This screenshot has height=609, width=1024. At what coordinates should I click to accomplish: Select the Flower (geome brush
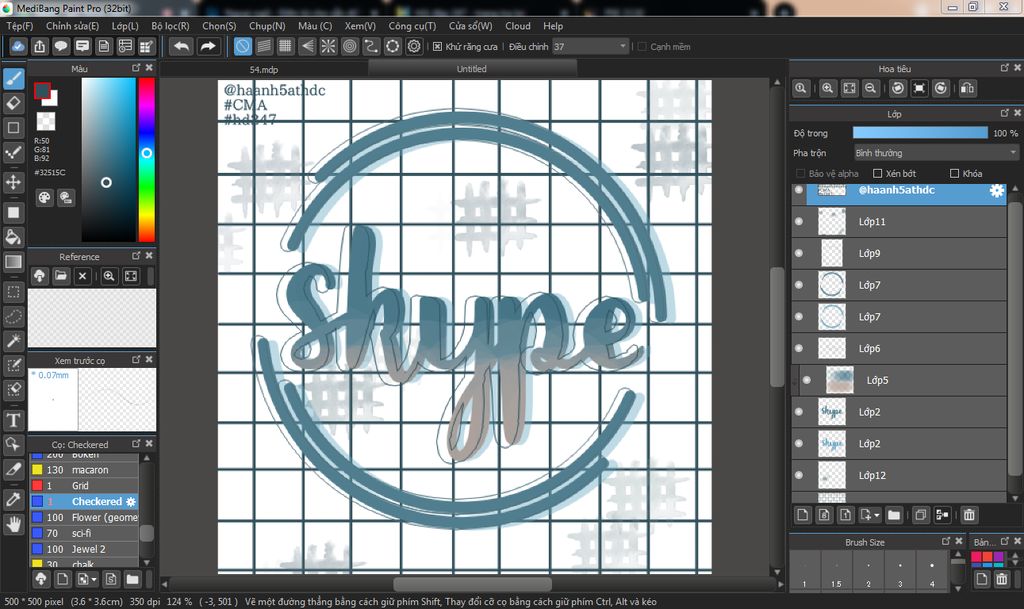pos(84,517)
